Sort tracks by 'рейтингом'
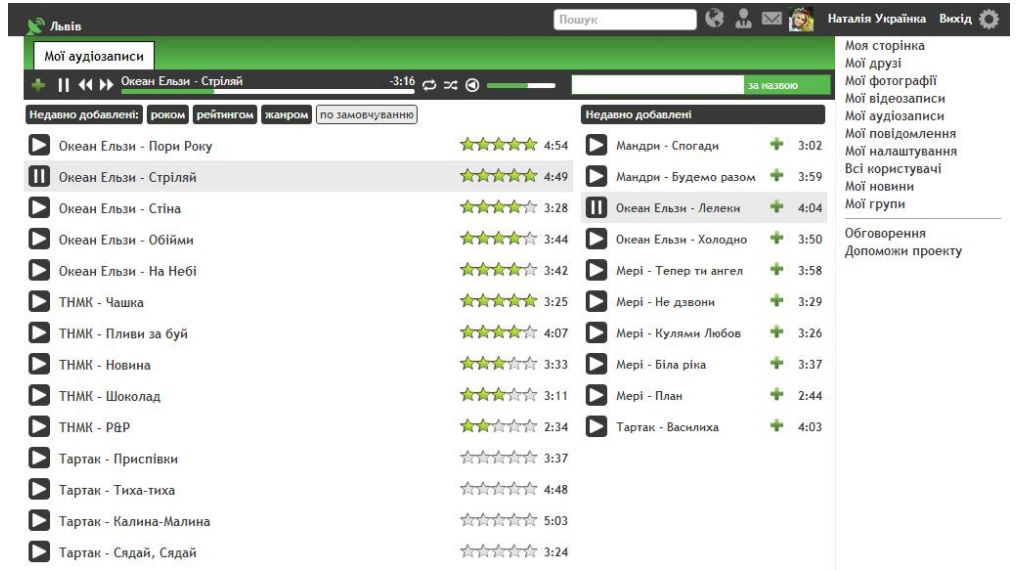 pyautogui.click(x=225, y=115)
